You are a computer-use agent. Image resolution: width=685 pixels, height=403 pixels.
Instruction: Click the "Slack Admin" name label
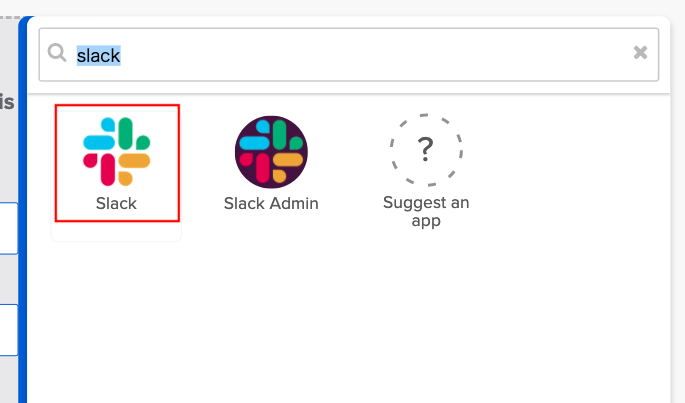coord(271,204)
